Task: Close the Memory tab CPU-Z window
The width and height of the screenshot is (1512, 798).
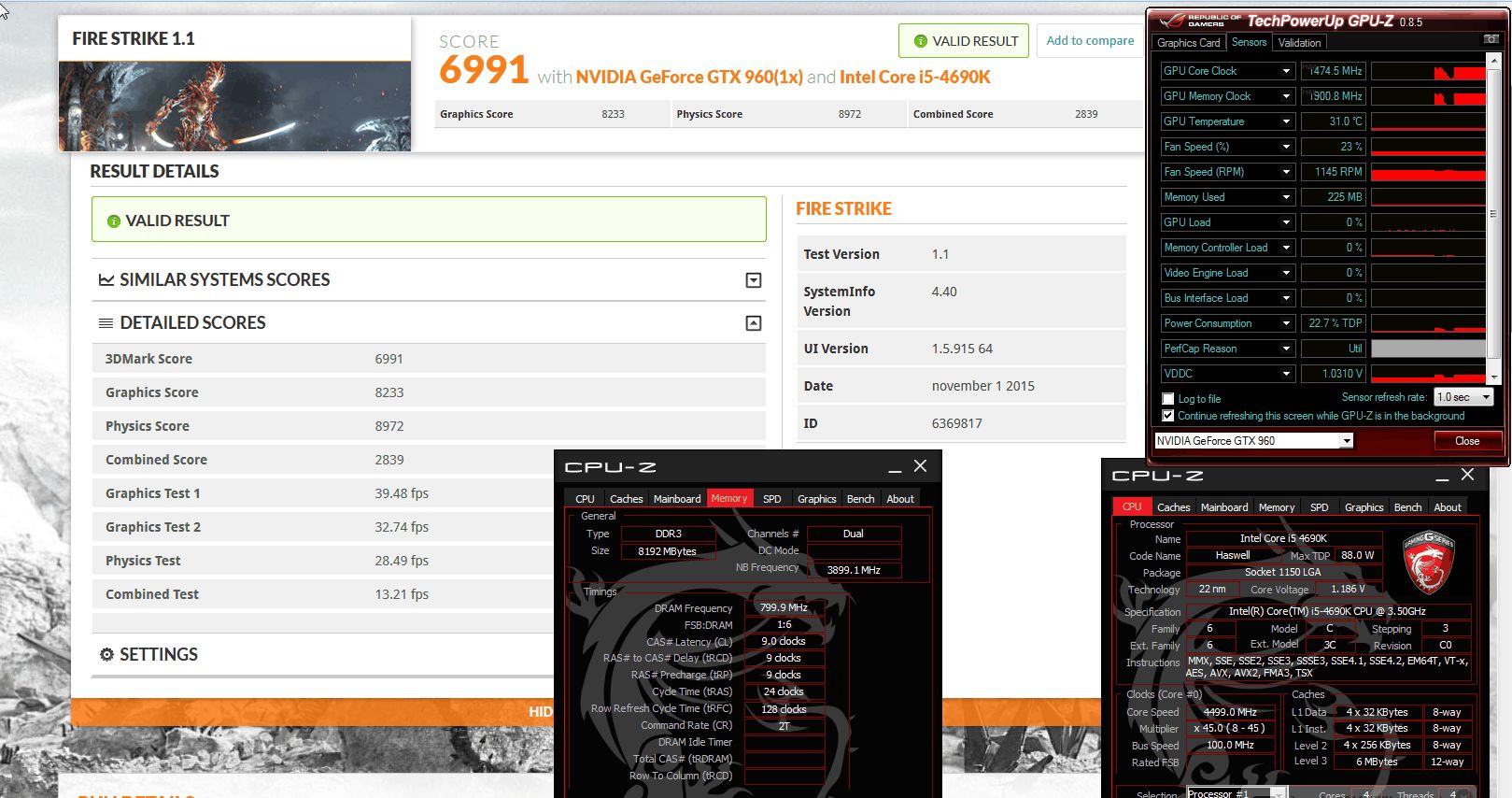Action: 920,466
